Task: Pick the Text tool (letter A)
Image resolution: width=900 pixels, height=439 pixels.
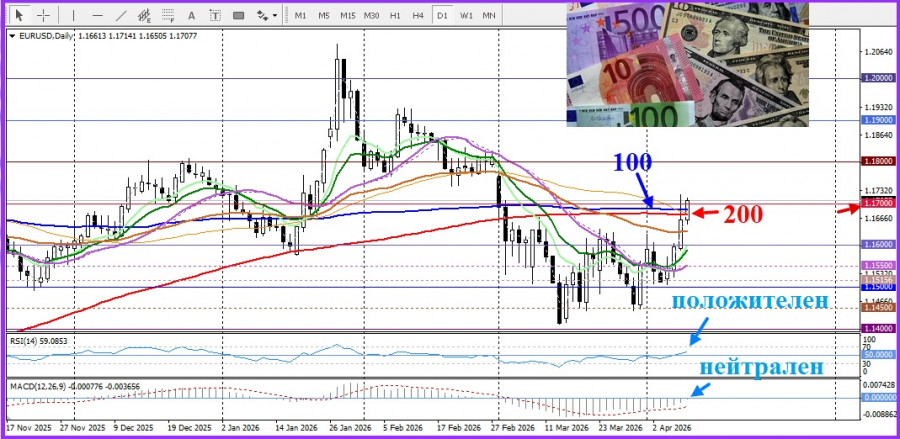Action: tap(192, 15)
